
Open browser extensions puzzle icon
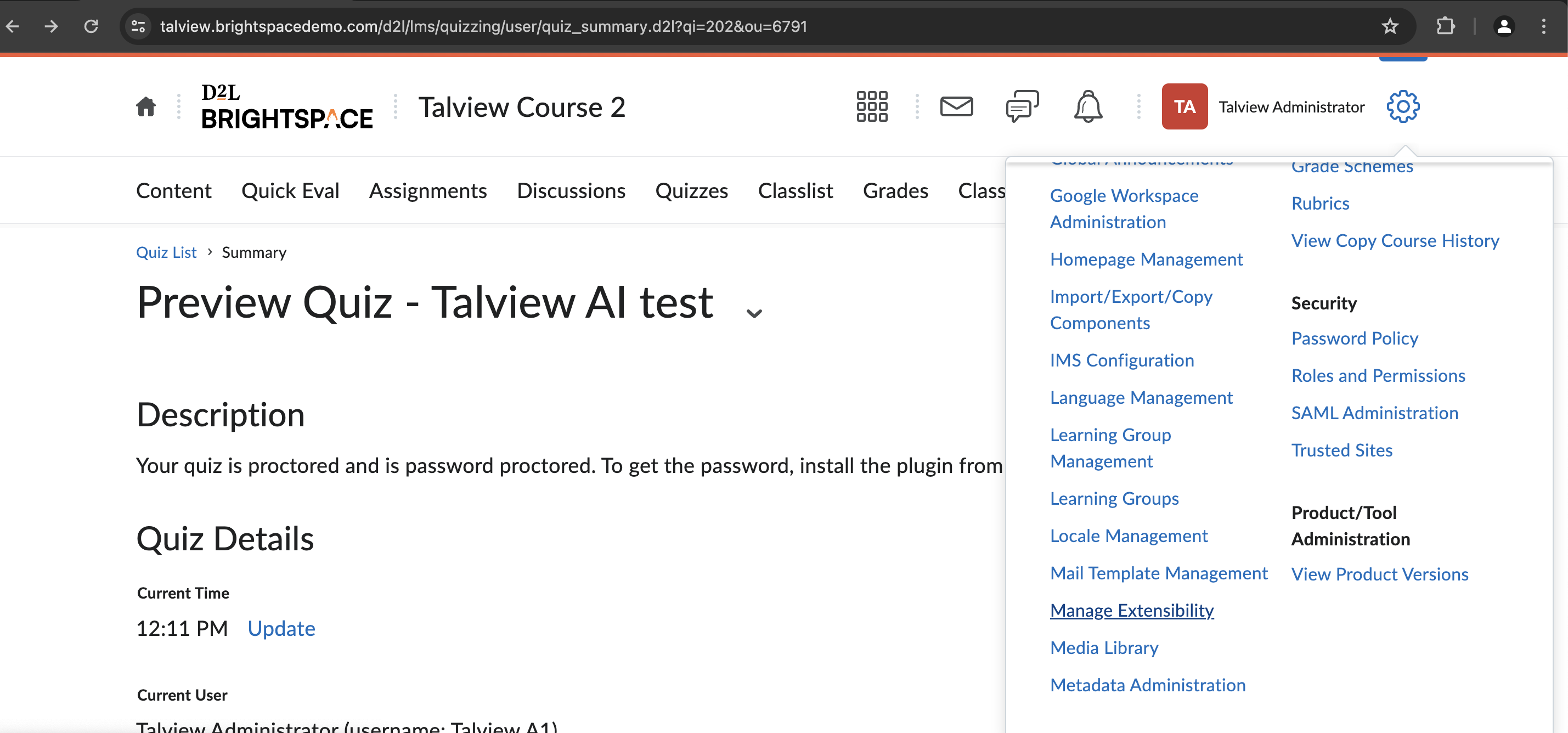coord(1445,26)
